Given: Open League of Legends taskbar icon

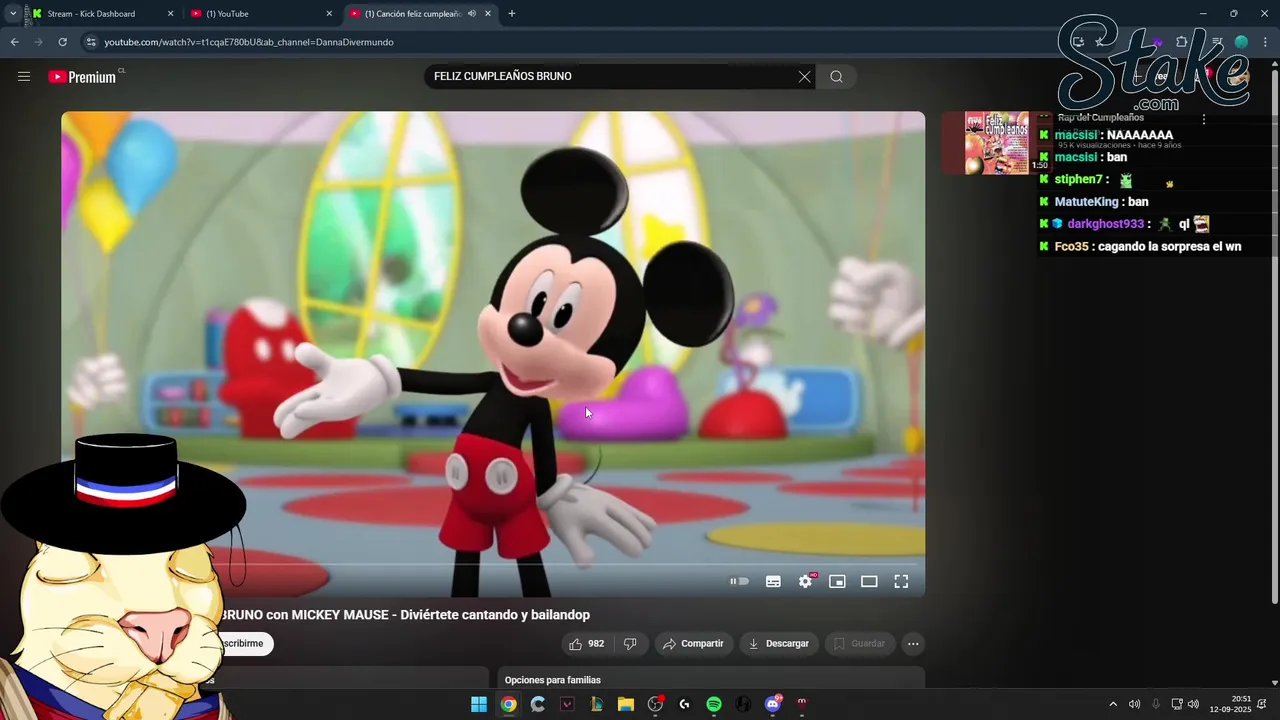Looking at the screenshot, I should (597, 704).
